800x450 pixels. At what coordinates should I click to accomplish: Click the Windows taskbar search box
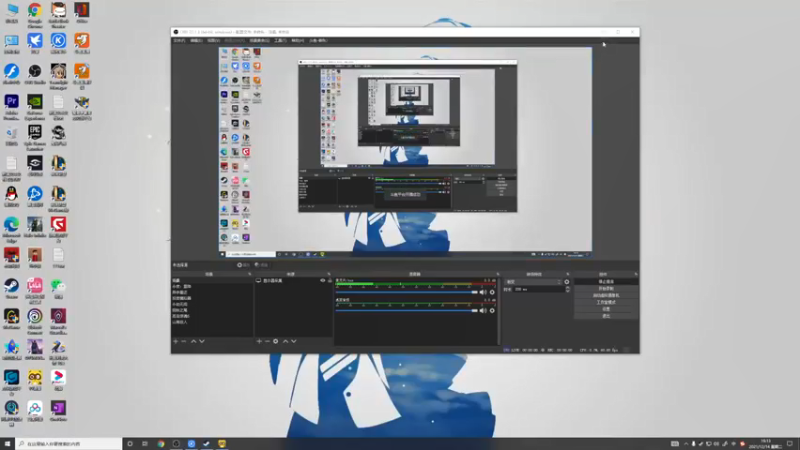click(69, 444)
